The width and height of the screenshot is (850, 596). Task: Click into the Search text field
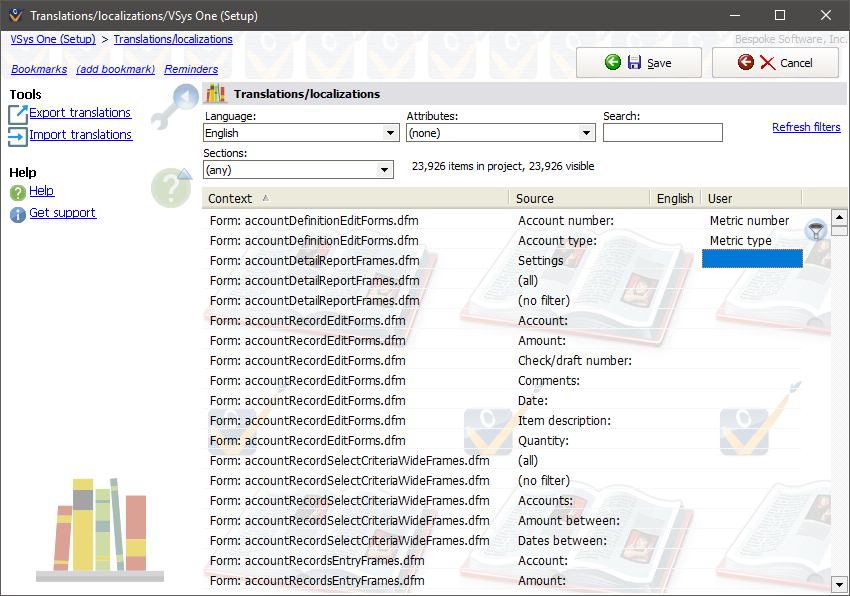(x=662, y=133)
